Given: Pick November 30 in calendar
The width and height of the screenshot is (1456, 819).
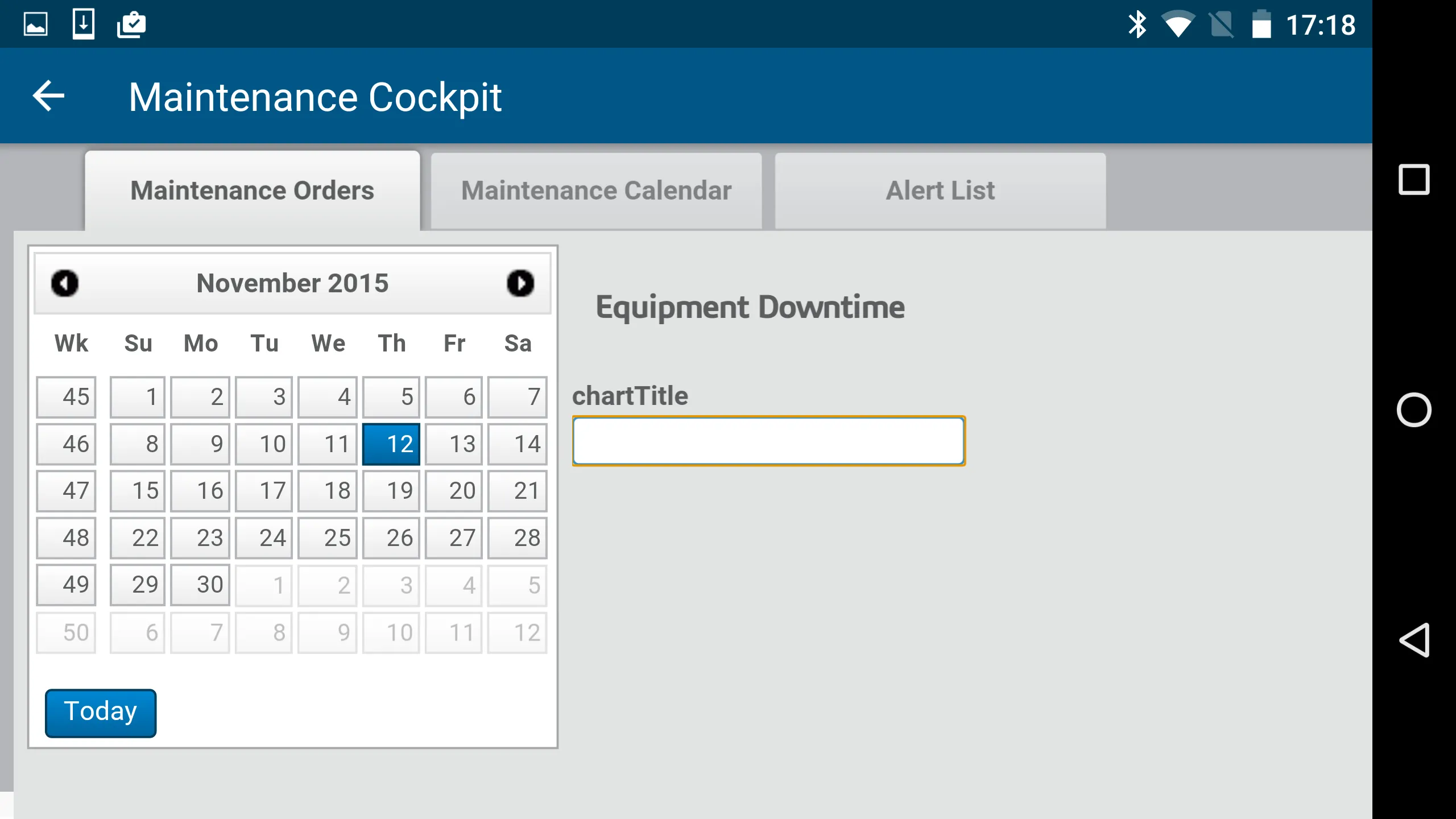Looking at the screenshot, I should 200,585.
